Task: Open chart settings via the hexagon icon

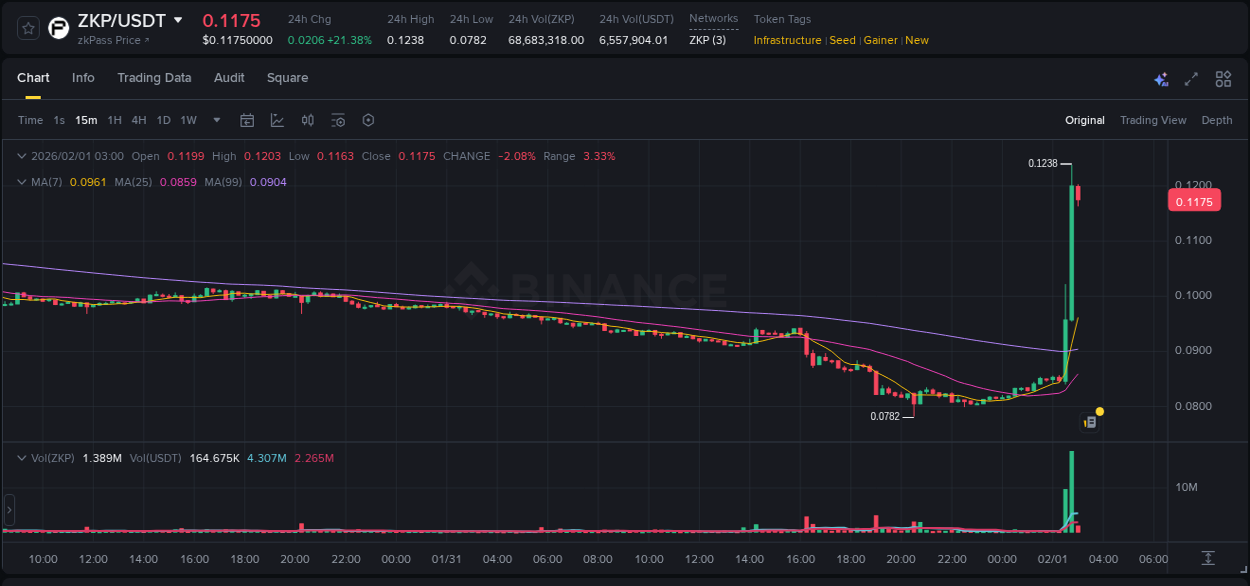Action: 368,120
